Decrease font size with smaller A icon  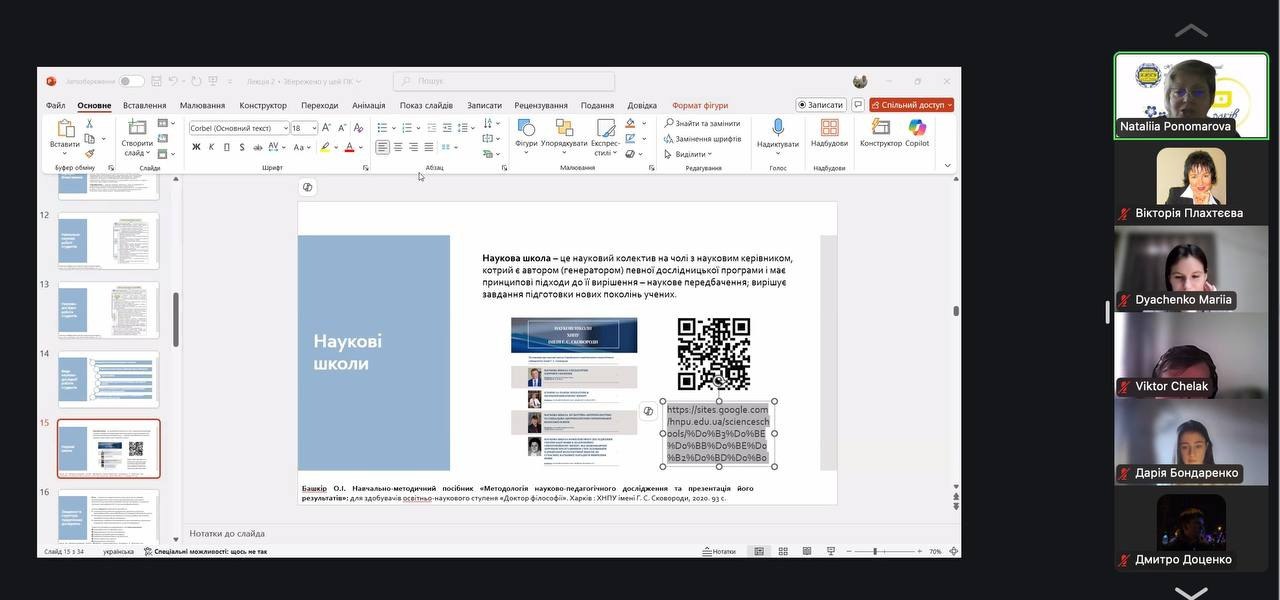coord(342,128)
